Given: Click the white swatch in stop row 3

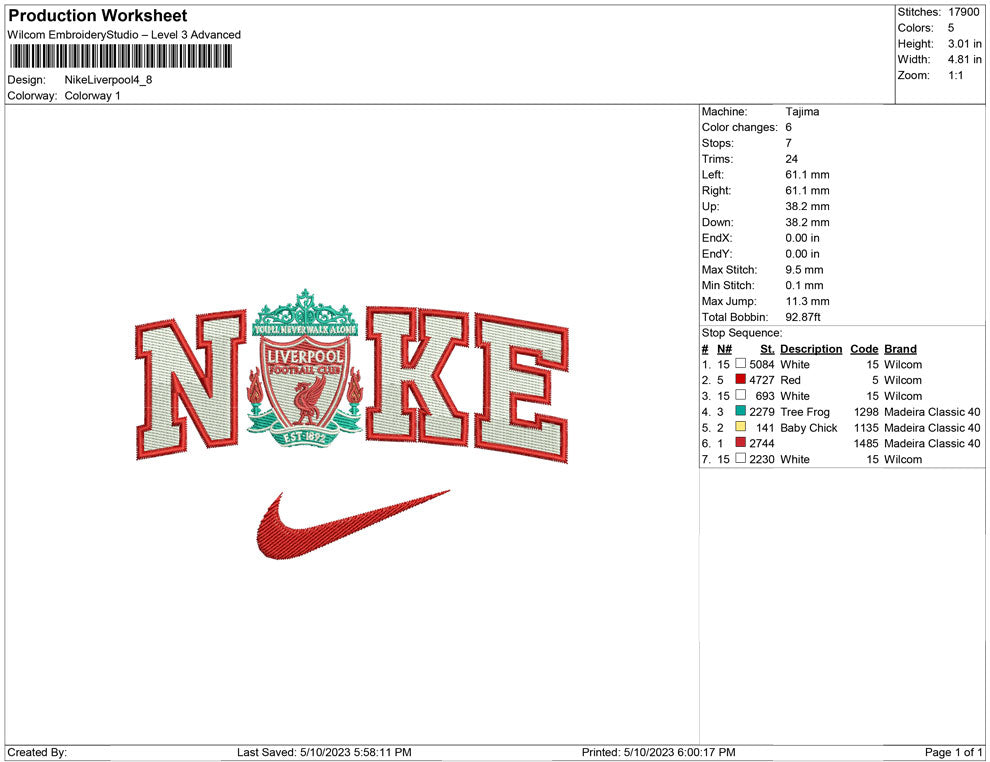Looking at the screenshot, I should (x=741, y=395).
